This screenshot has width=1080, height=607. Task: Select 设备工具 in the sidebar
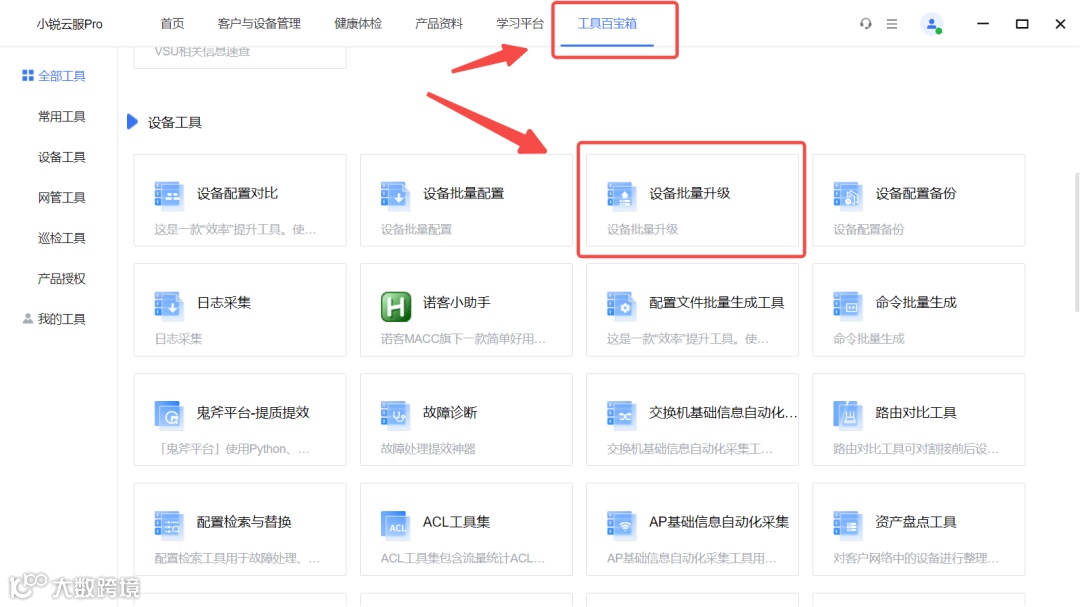coord(61,157)
